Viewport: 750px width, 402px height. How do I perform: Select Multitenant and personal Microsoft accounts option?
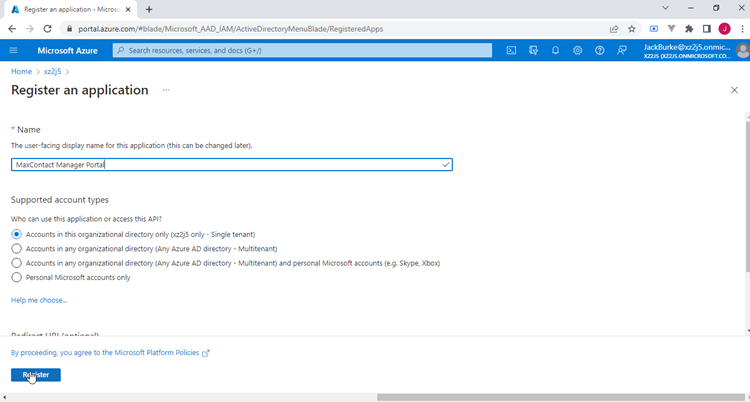point(16,263)
